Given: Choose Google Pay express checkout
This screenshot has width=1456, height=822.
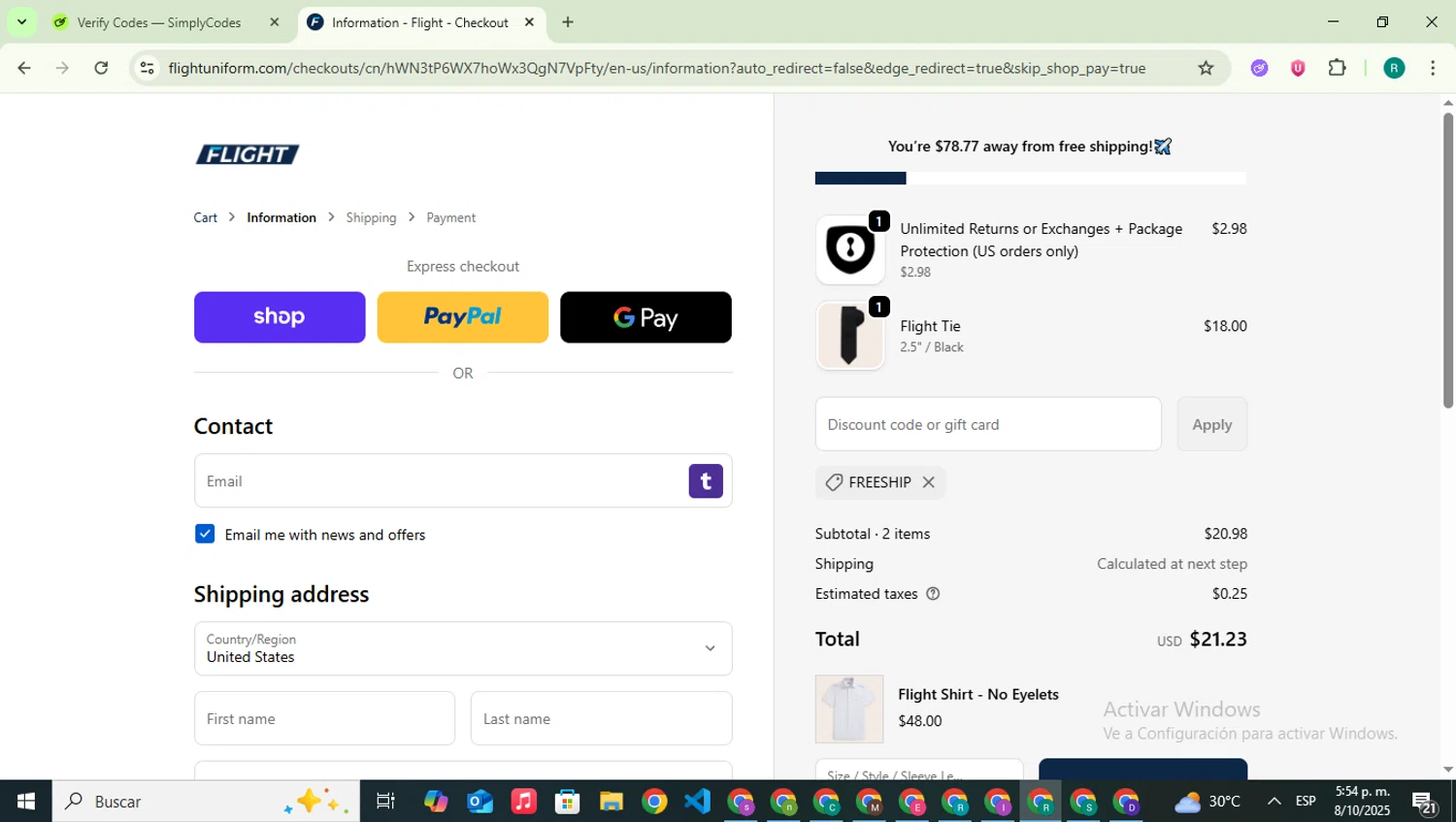Looking at the screenshot, I should [x=645, y=317].
